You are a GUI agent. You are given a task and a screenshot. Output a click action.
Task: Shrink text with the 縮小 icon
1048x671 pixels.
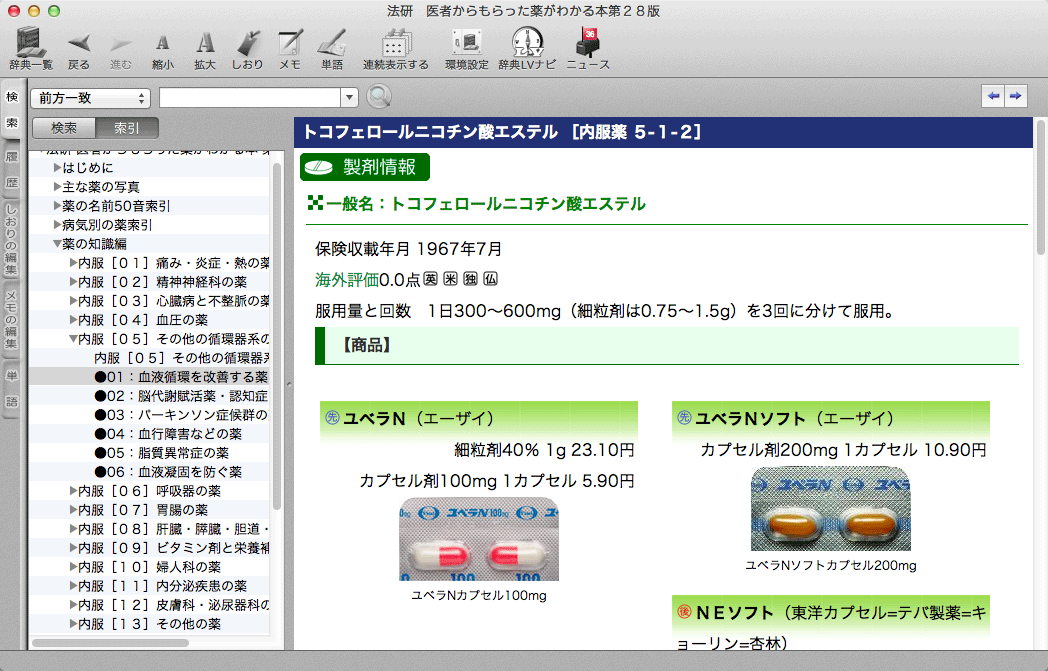(x=162, y=43)
